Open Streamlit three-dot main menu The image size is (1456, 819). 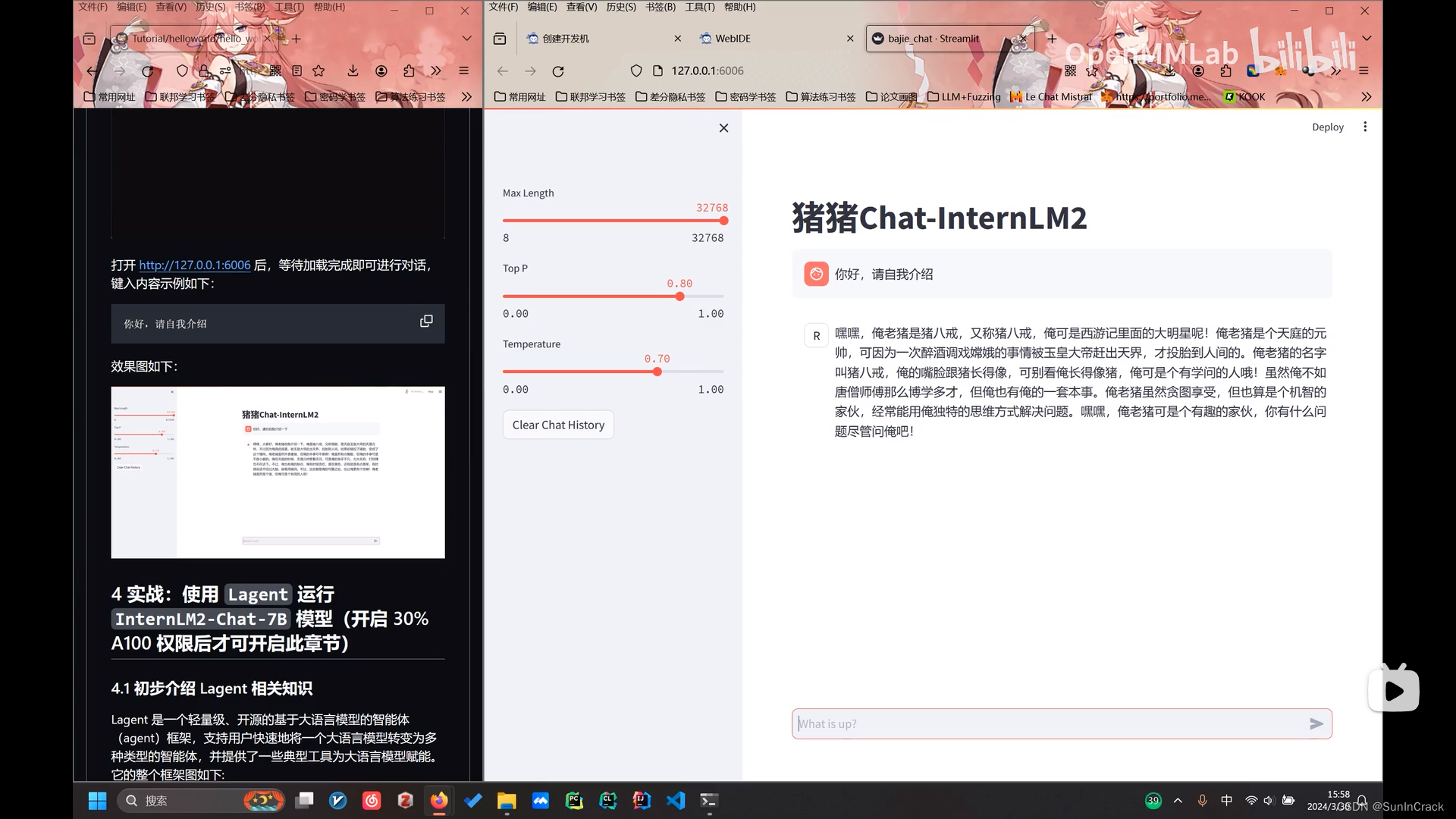1365,127
